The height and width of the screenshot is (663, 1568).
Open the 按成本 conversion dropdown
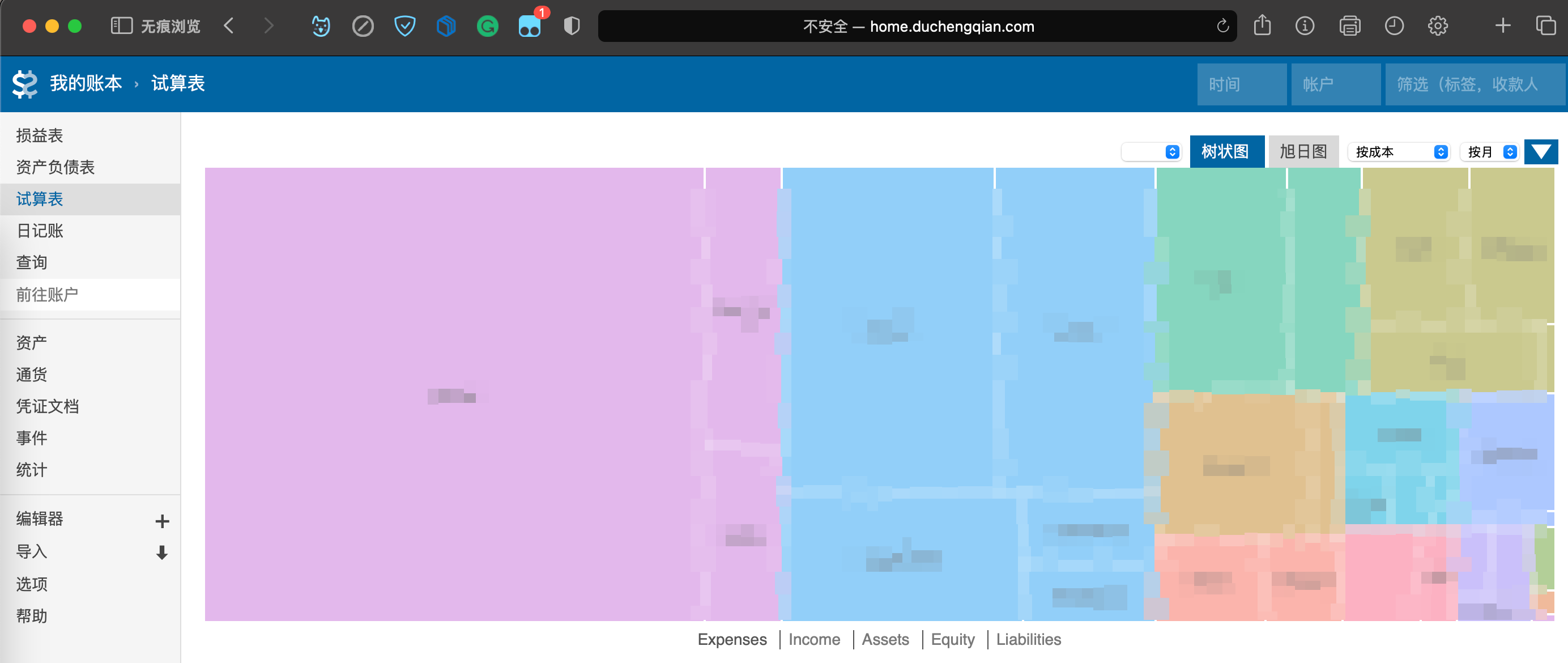pos(1400,152)
